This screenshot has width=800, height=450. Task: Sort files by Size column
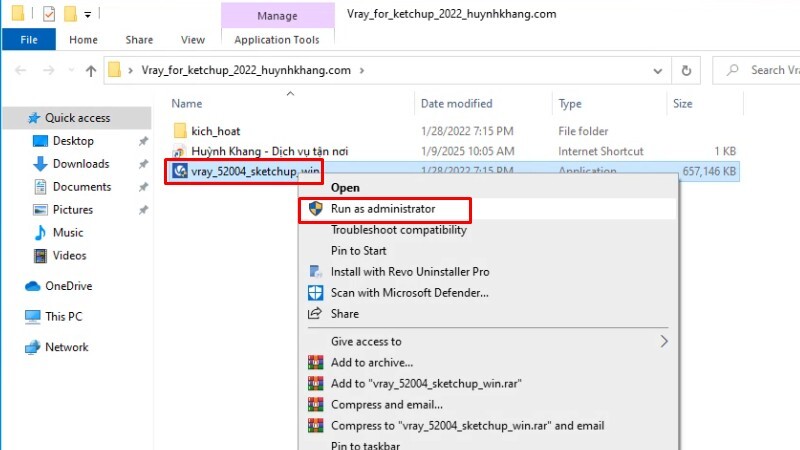coord(683,104)
